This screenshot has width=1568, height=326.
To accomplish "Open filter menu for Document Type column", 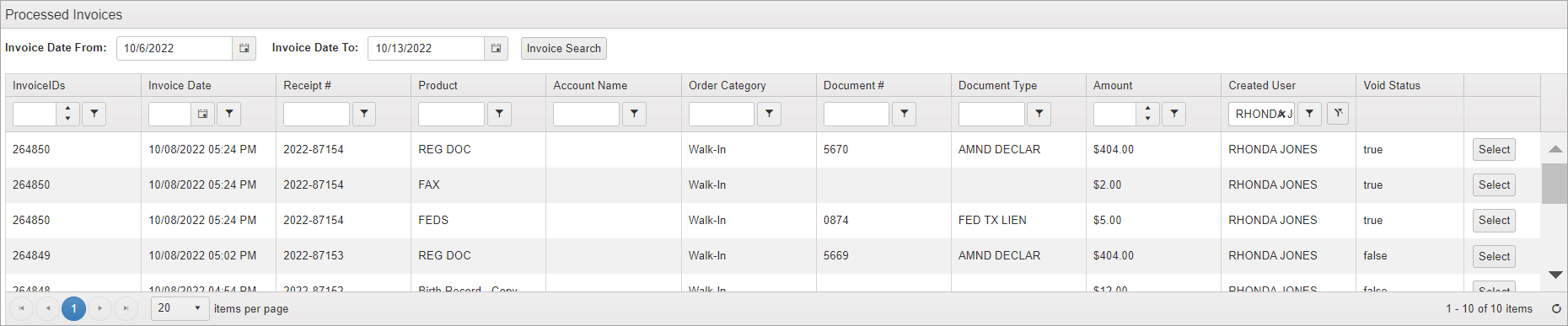I will pos(1039,114).
